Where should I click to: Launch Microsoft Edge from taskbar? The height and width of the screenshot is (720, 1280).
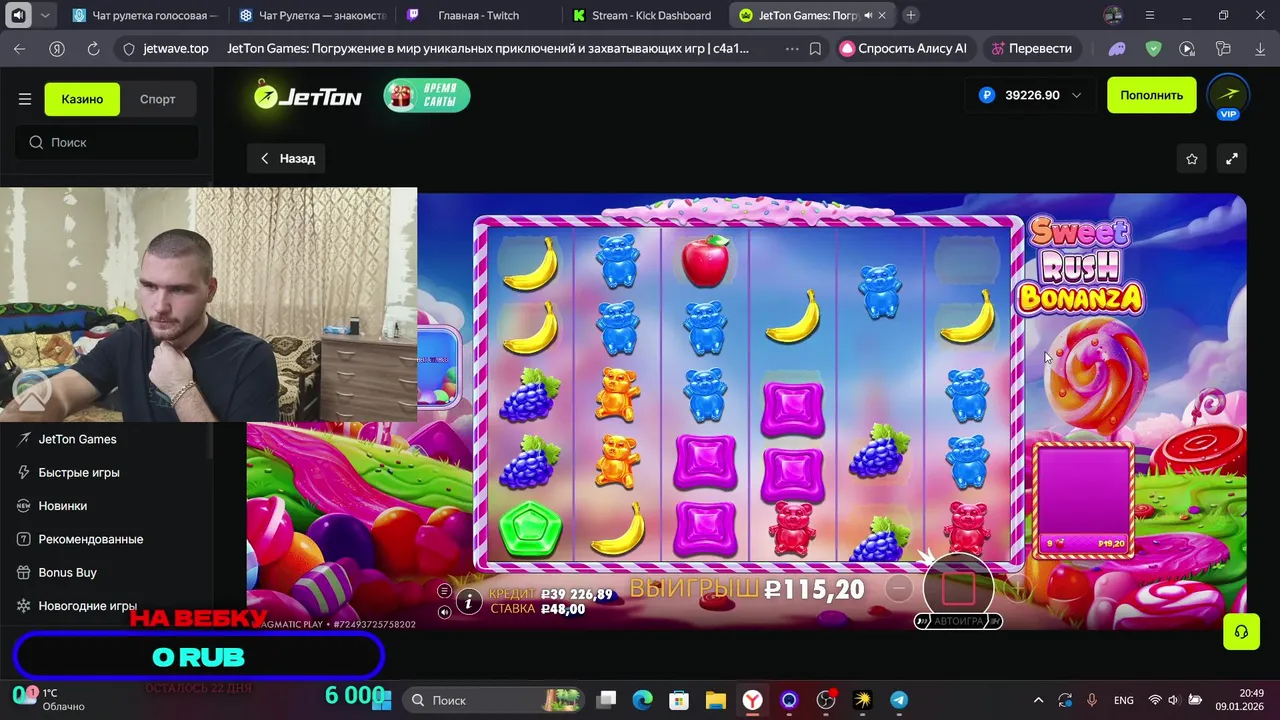642,700
